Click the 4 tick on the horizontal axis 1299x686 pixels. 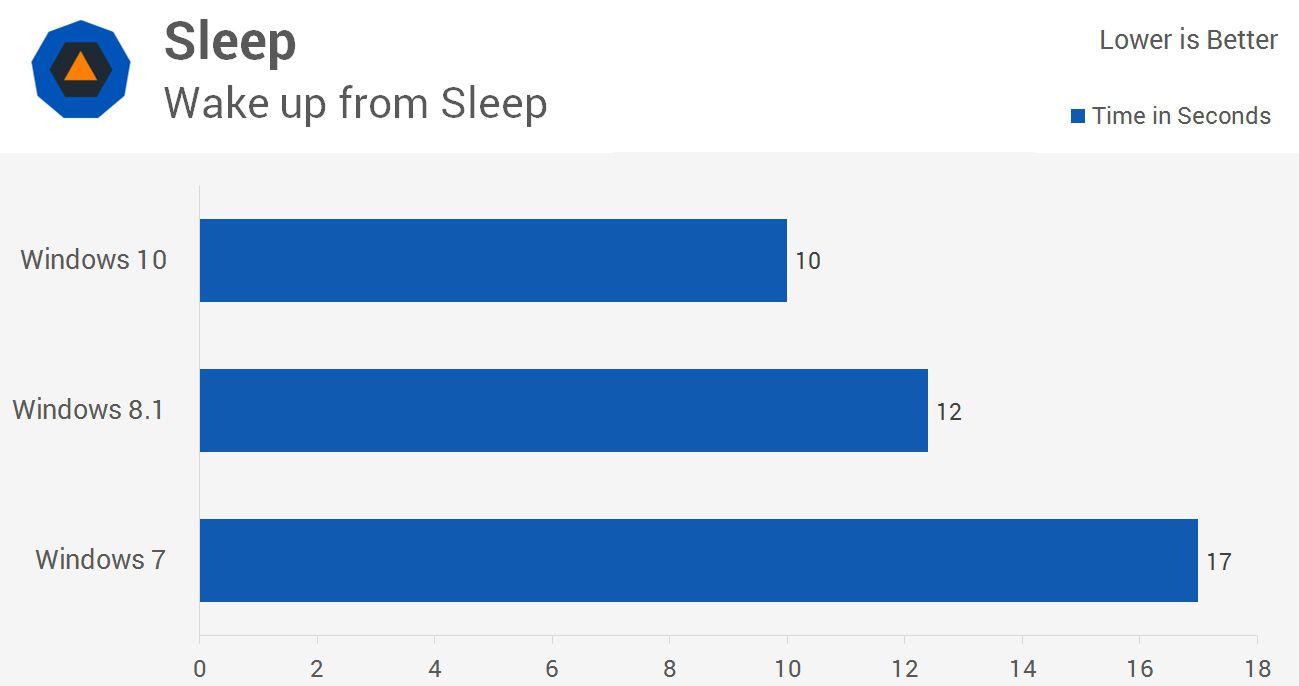coord(435,669)
